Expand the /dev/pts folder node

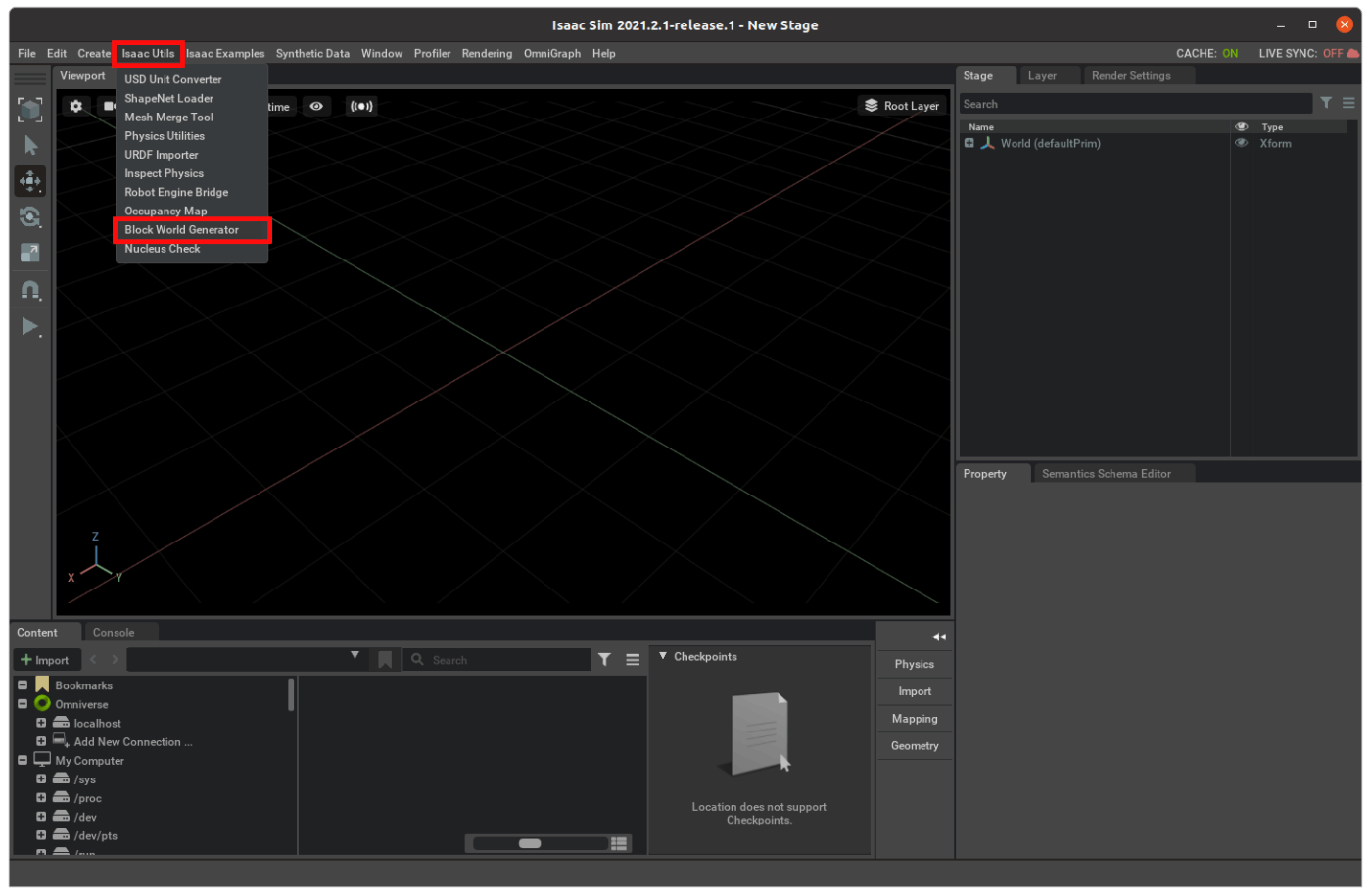pyautogui.click(x=41, y=836)
